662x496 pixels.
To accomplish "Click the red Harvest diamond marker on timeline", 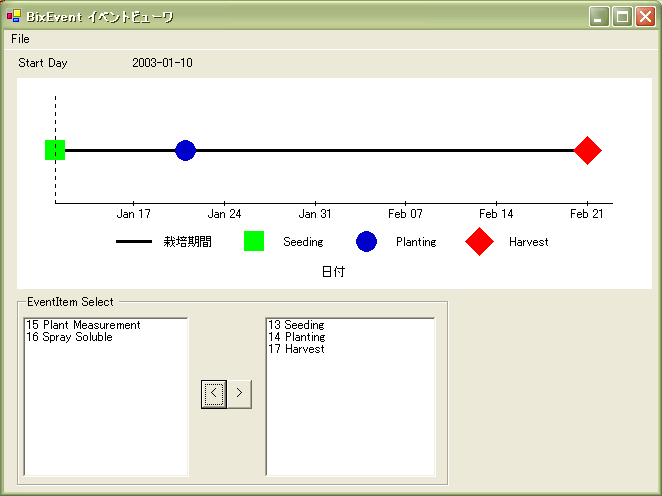I will pyautogui.click(x=588, y=150).
